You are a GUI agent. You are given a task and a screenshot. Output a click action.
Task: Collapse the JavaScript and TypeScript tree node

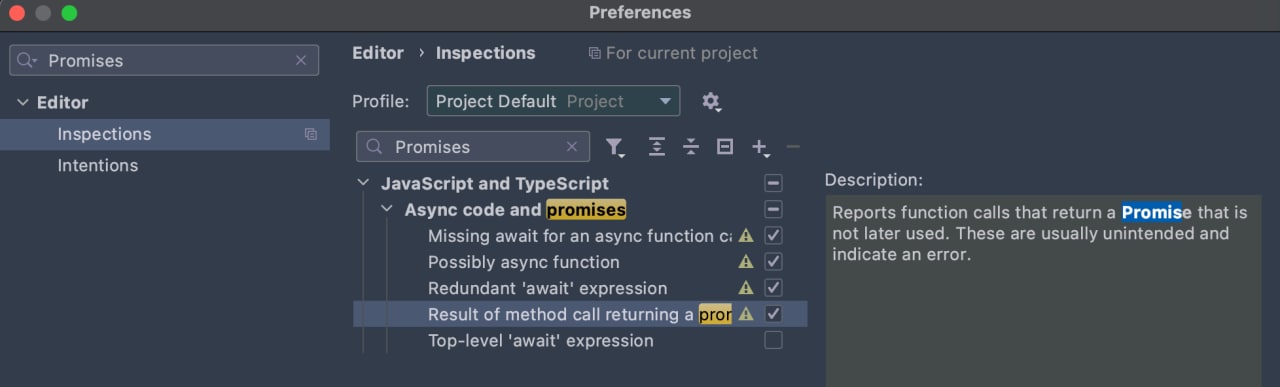tap(362, 184)
